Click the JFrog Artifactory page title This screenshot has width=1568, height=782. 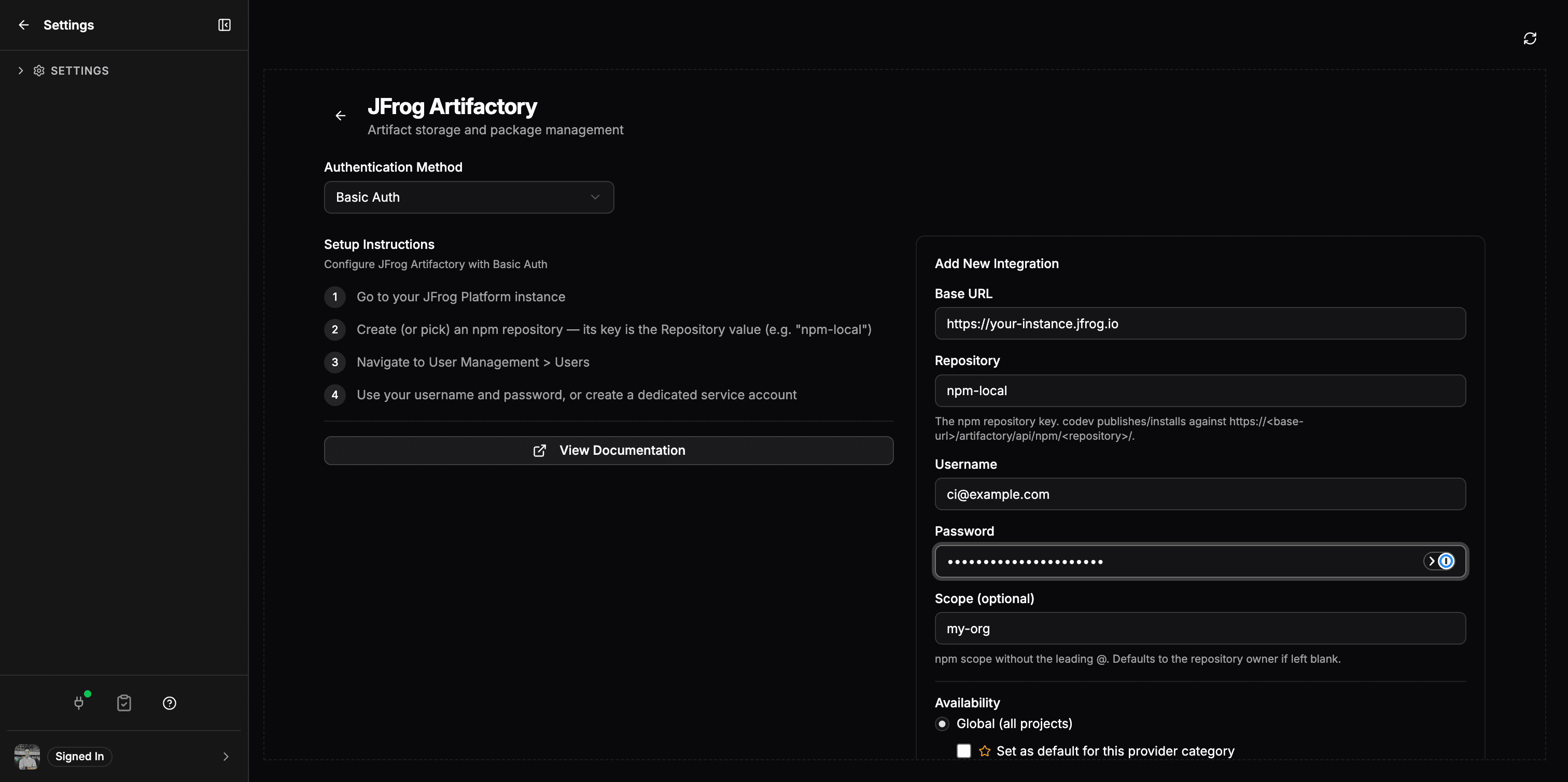(452, 106)
